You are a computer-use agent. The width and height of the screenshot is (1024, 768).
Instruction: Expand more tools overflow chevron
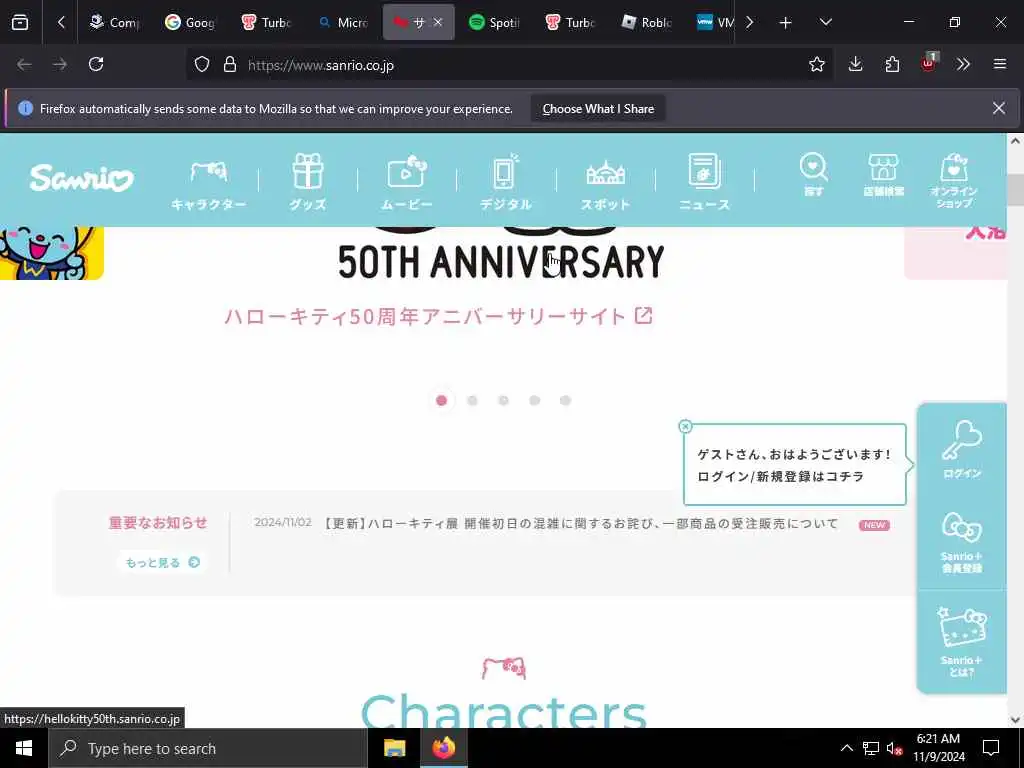(x=963, y=65)
